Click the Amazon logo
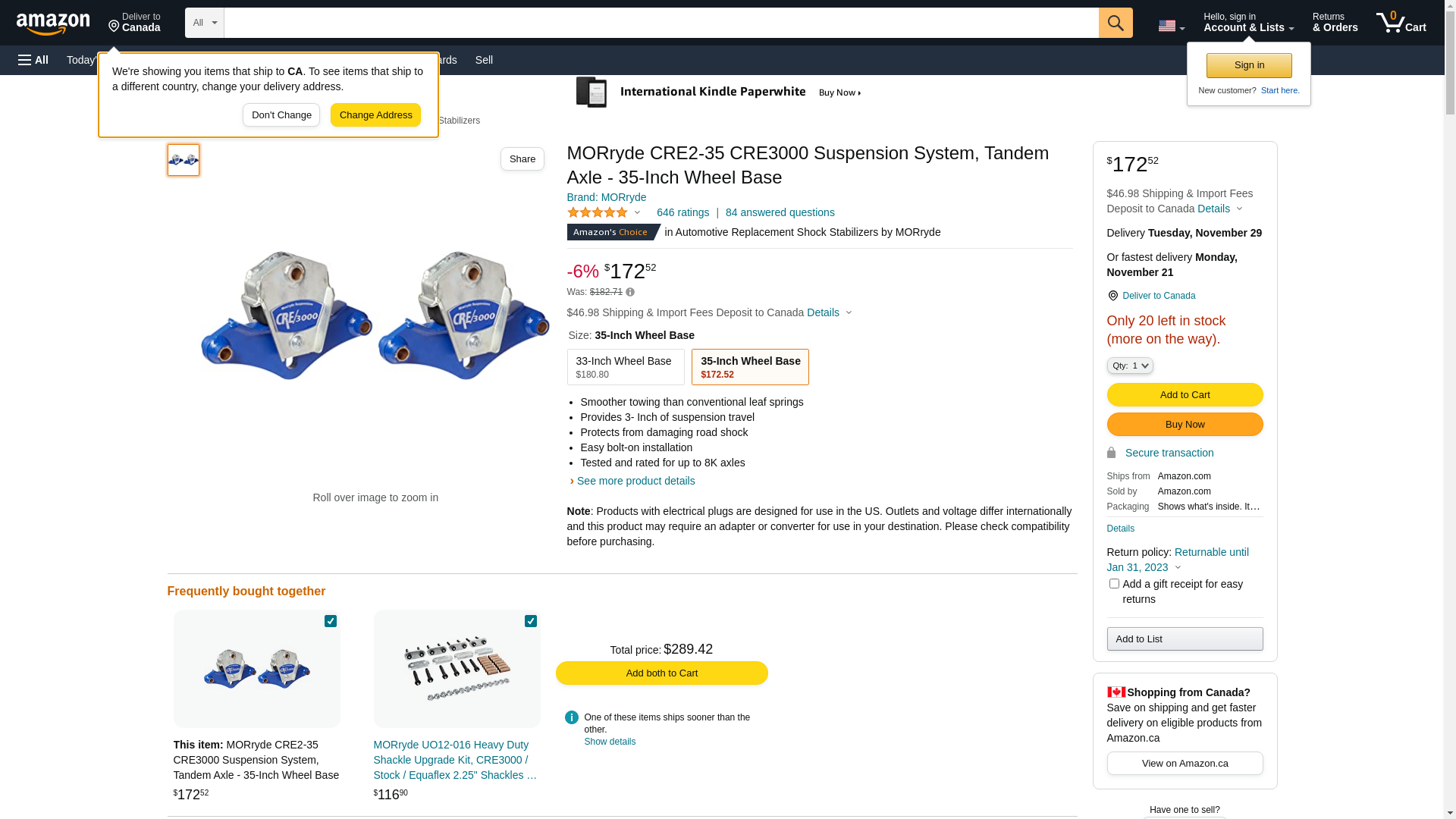The width and height of the screenshot is (1456, 819). [x=53, y=24]
